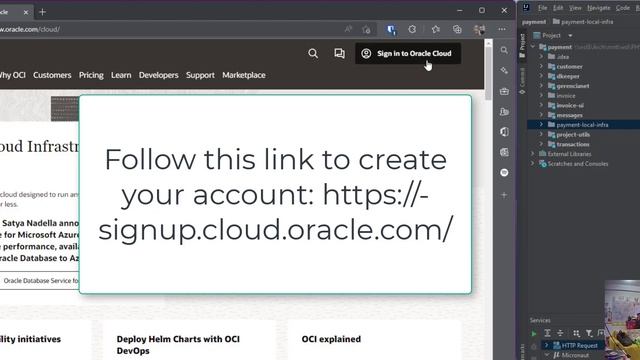Click the Edge profile avatar
The image size is (640, 360).
479,29
